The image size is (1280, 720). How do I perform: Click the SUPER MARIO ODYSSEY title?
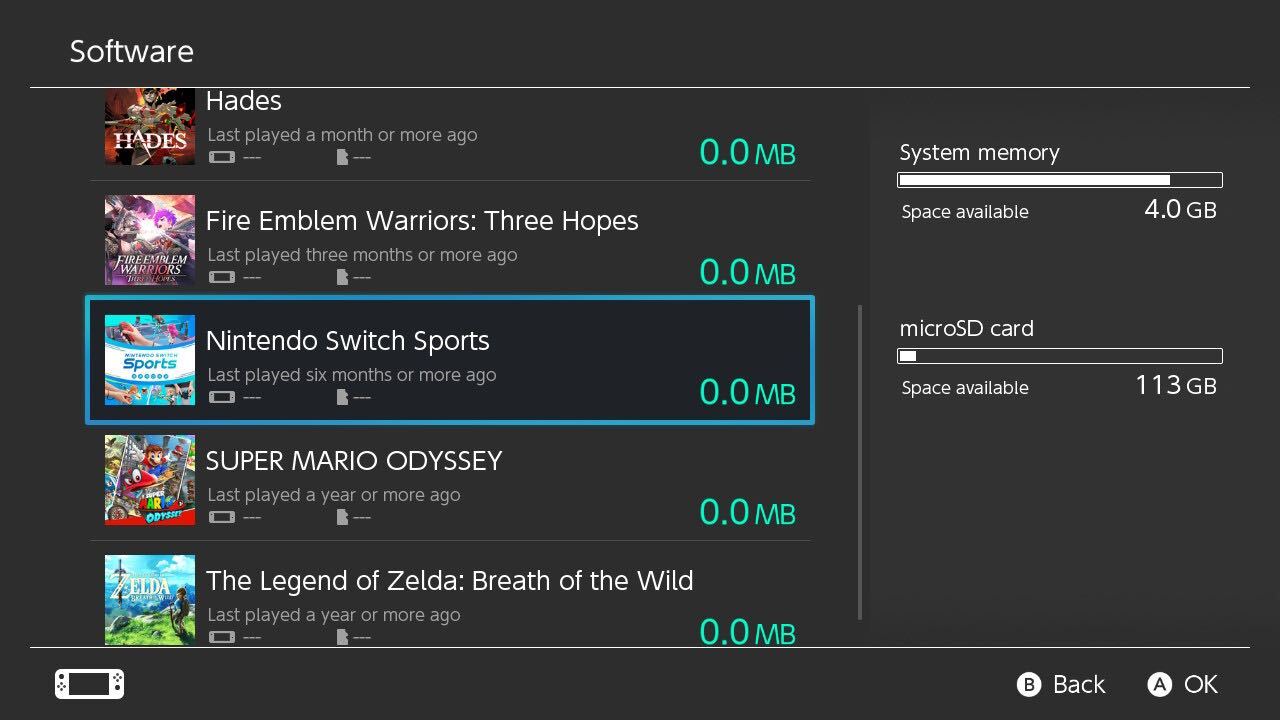(x=354, y=461)
